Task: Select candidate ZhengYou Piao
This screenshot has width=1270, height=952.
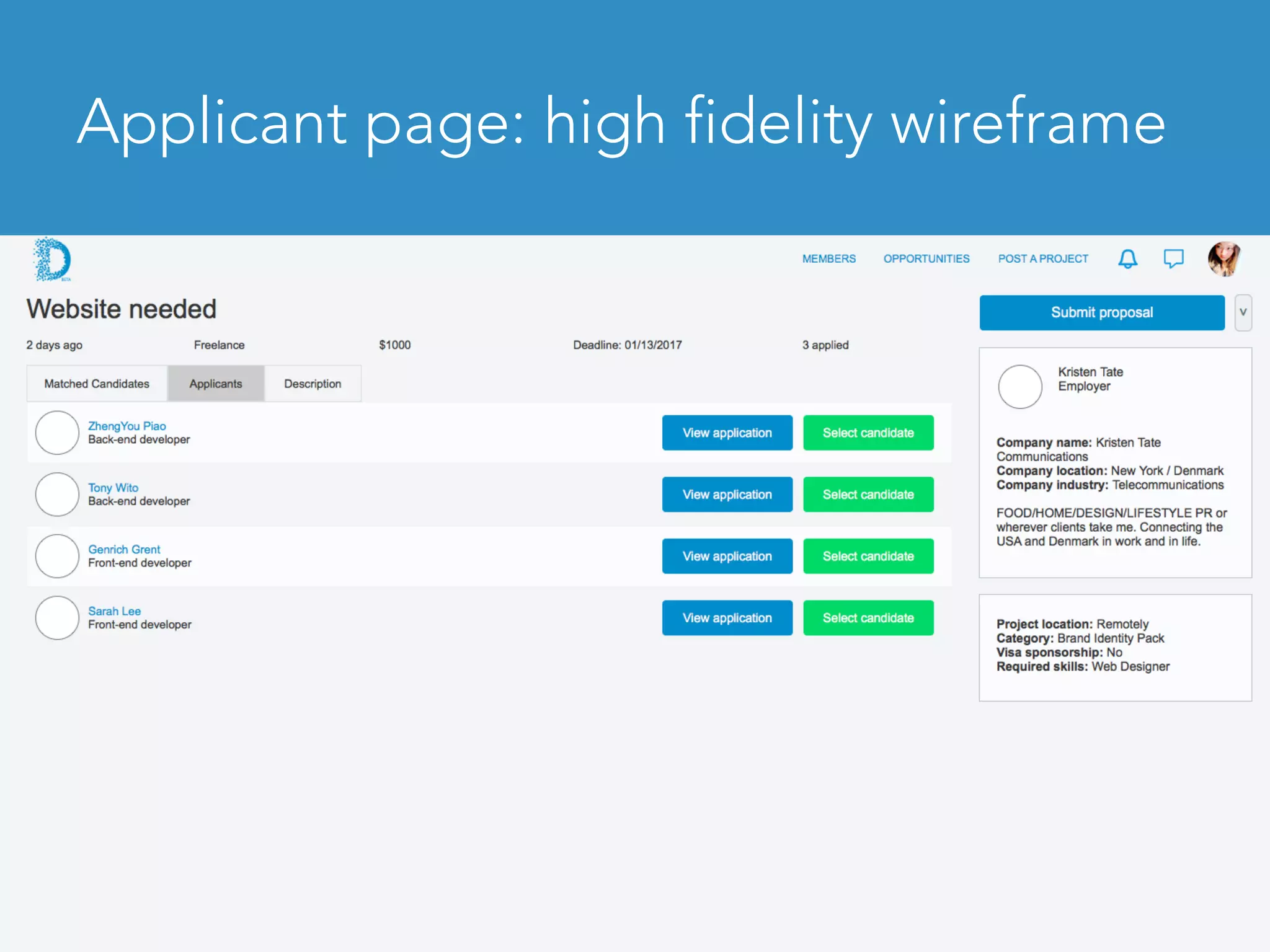Action: 868,433
